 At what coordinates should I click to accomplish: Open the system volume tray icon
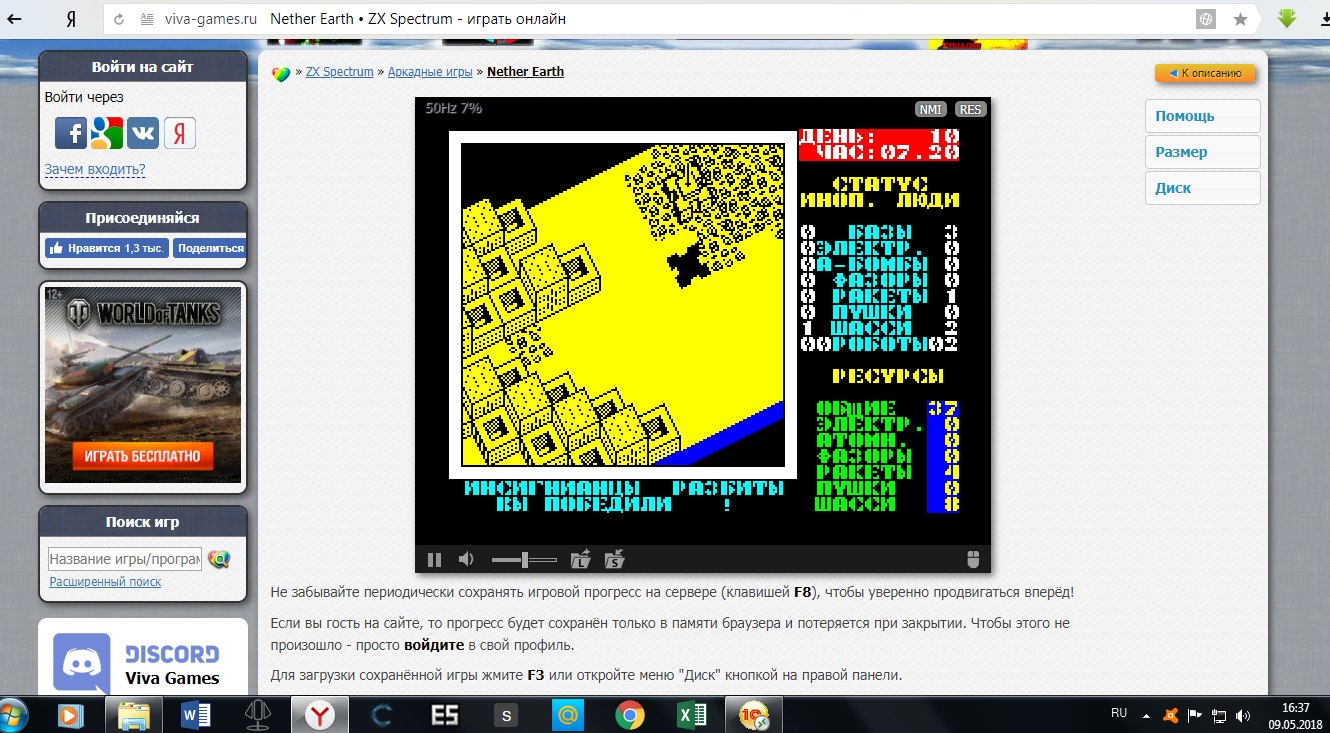pos(1242,715)
